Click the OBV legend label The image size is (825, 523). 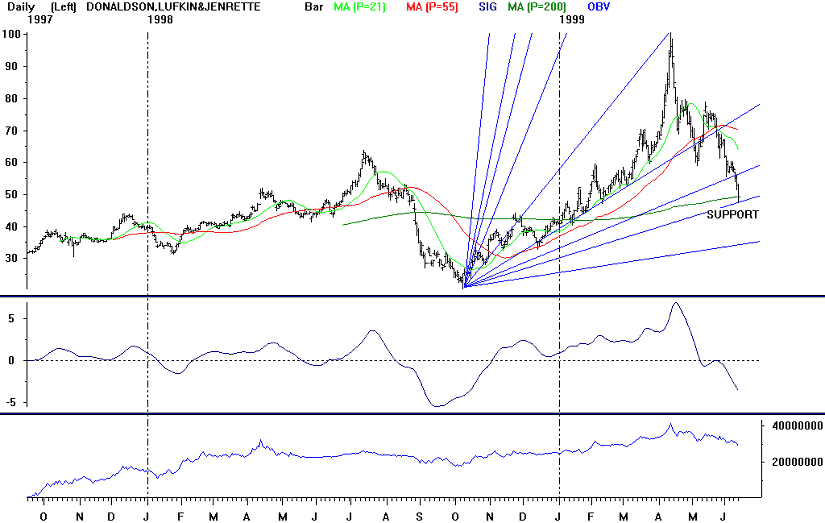tap(598, 7)
